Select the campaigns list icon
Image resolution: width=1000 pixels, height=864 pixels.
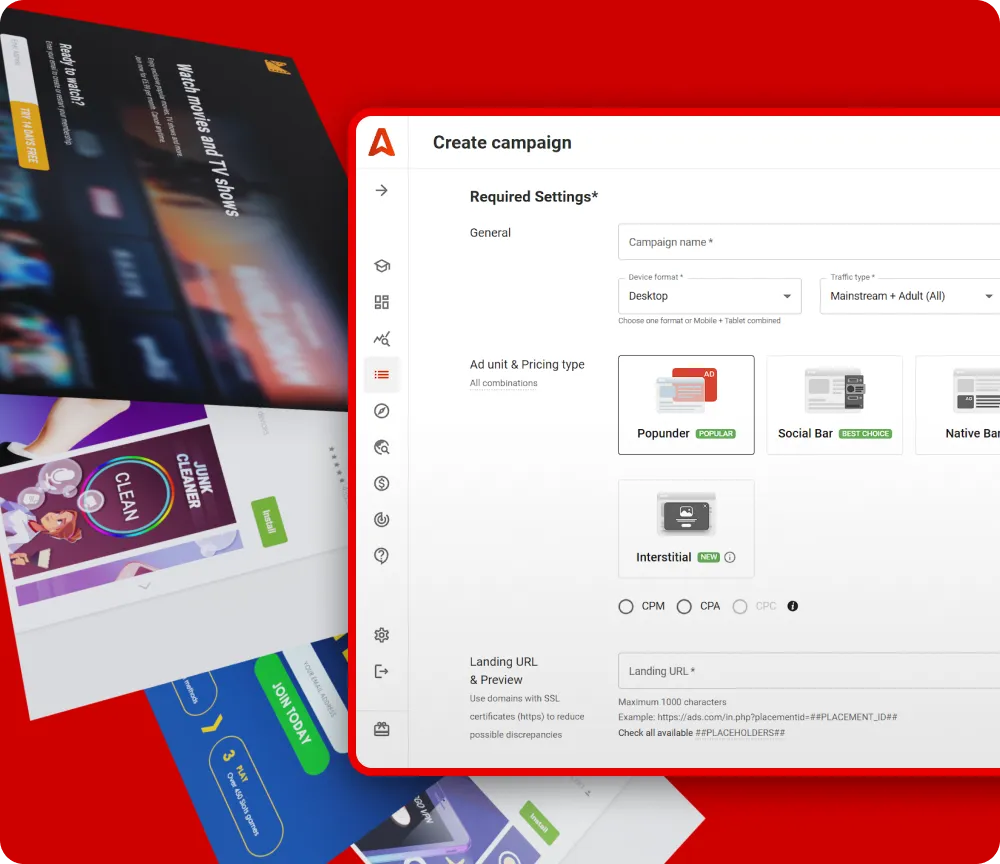(x=381, y=375)
